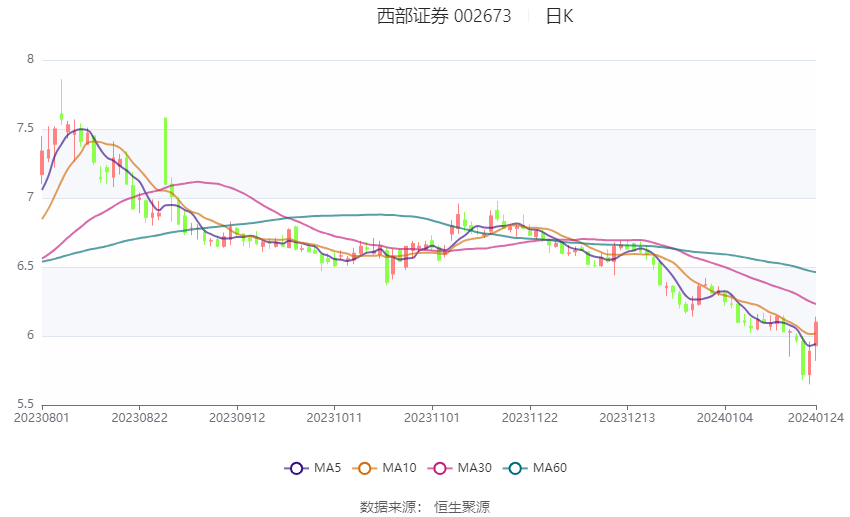Click the chart title 西部证券 002673
This screenshot has height=517, width=850.
444,16
